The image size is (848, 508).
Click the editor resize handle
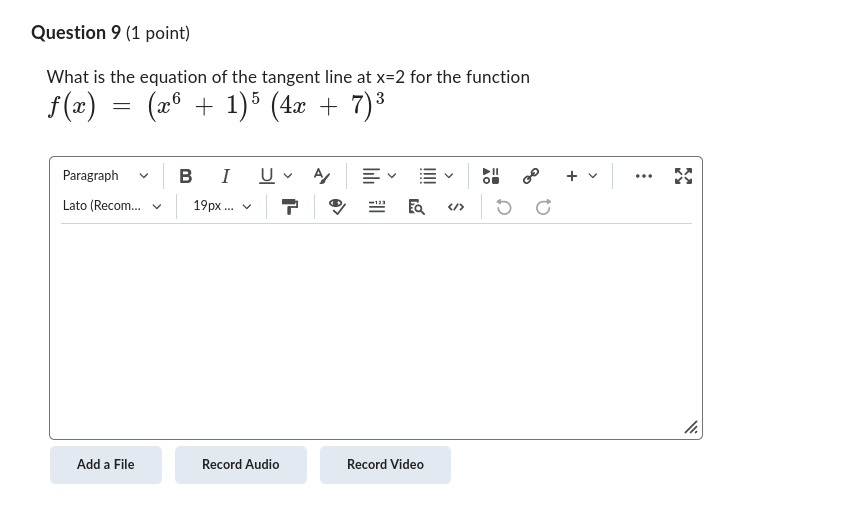tap(691, 428)
